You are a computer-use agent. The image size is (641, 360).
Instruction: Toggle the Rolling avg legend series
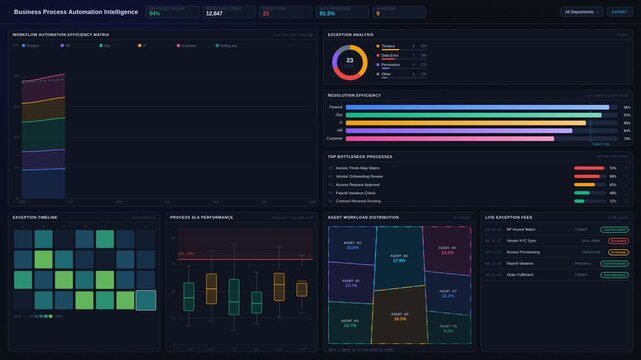226,46
